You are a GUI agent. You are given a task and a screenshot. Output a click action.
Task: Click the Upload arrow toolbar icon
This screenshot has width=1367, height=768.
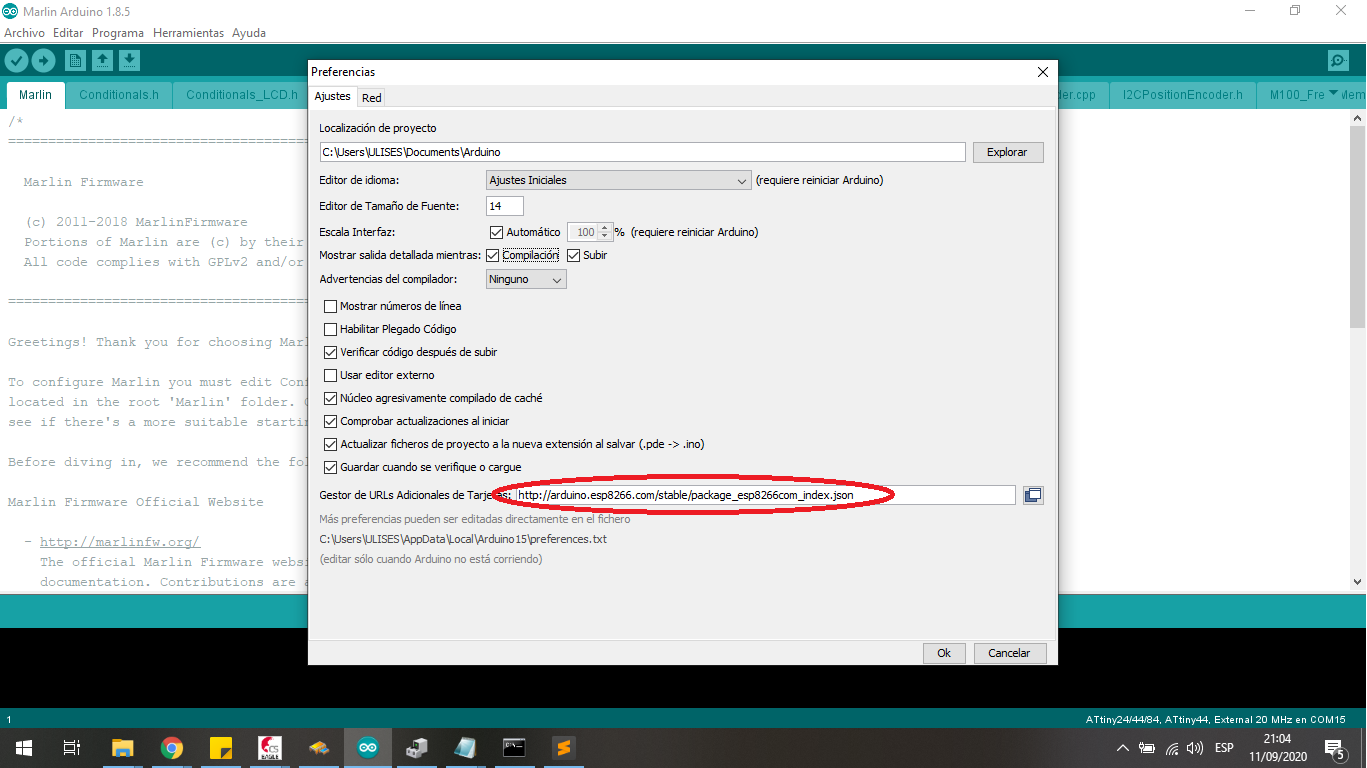coord(43,61)
